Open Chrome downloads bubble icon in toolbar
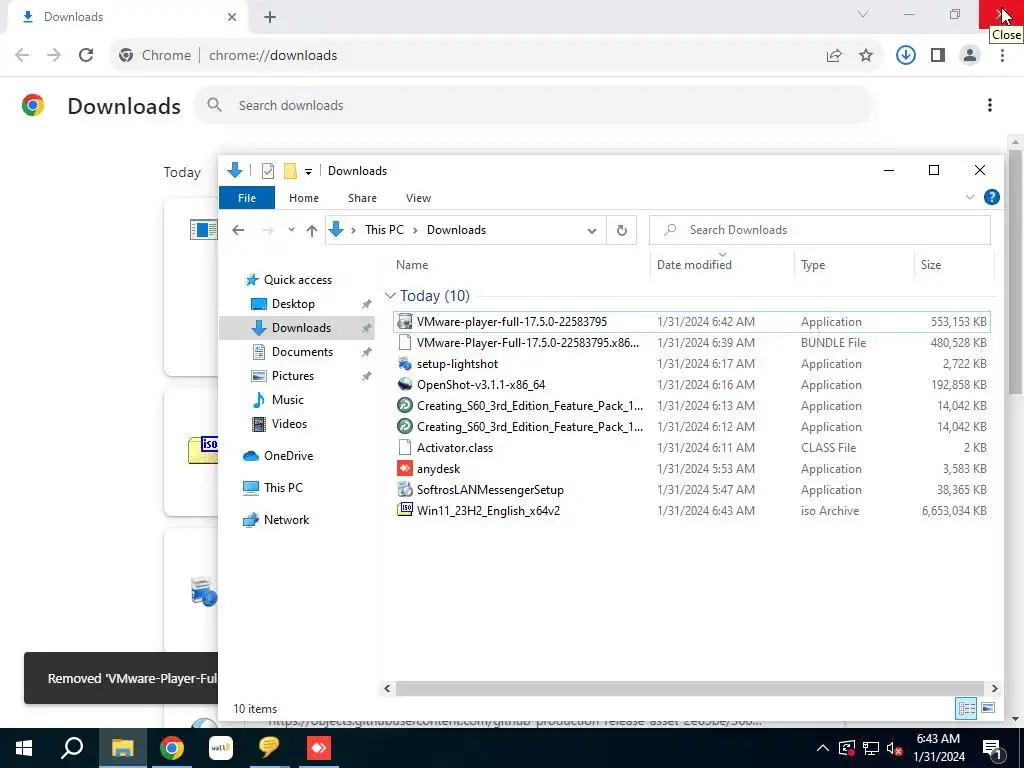 905,56
